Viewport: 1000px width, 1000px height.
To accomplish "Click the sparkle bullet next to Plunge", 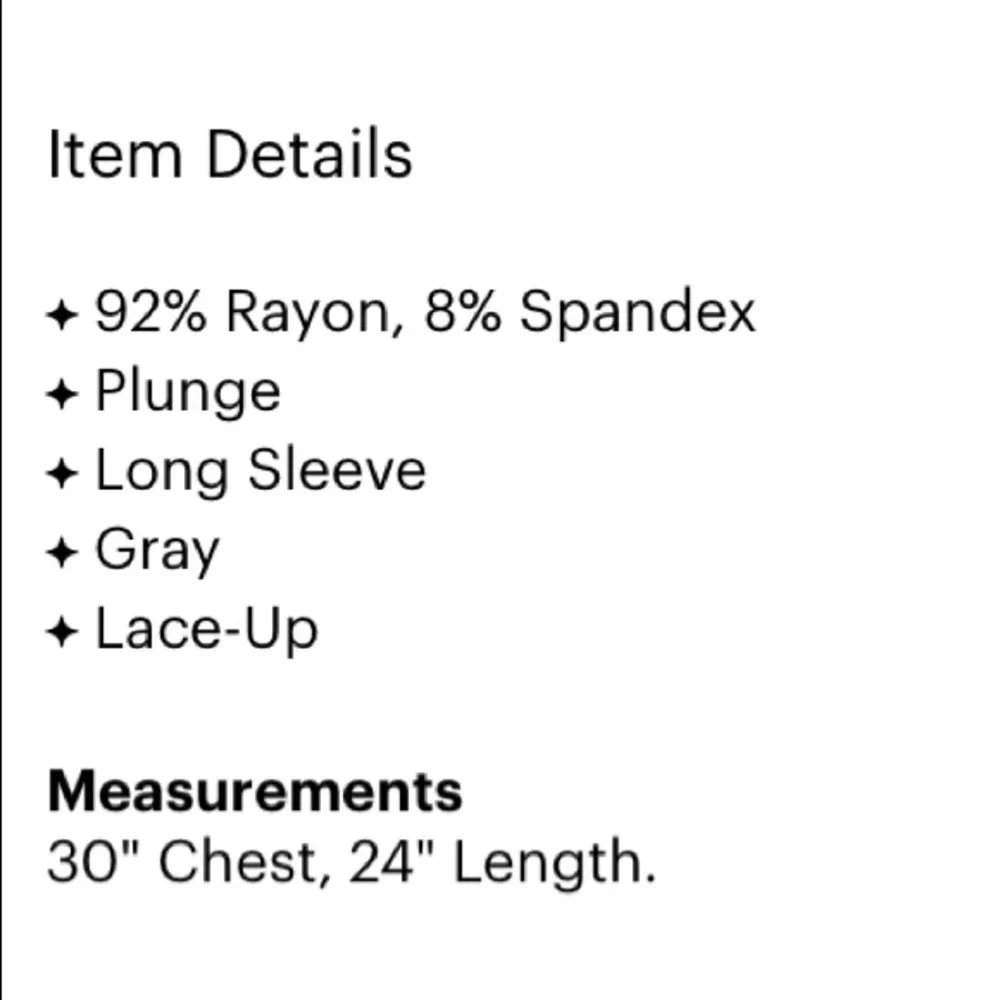I will point(62,395).
